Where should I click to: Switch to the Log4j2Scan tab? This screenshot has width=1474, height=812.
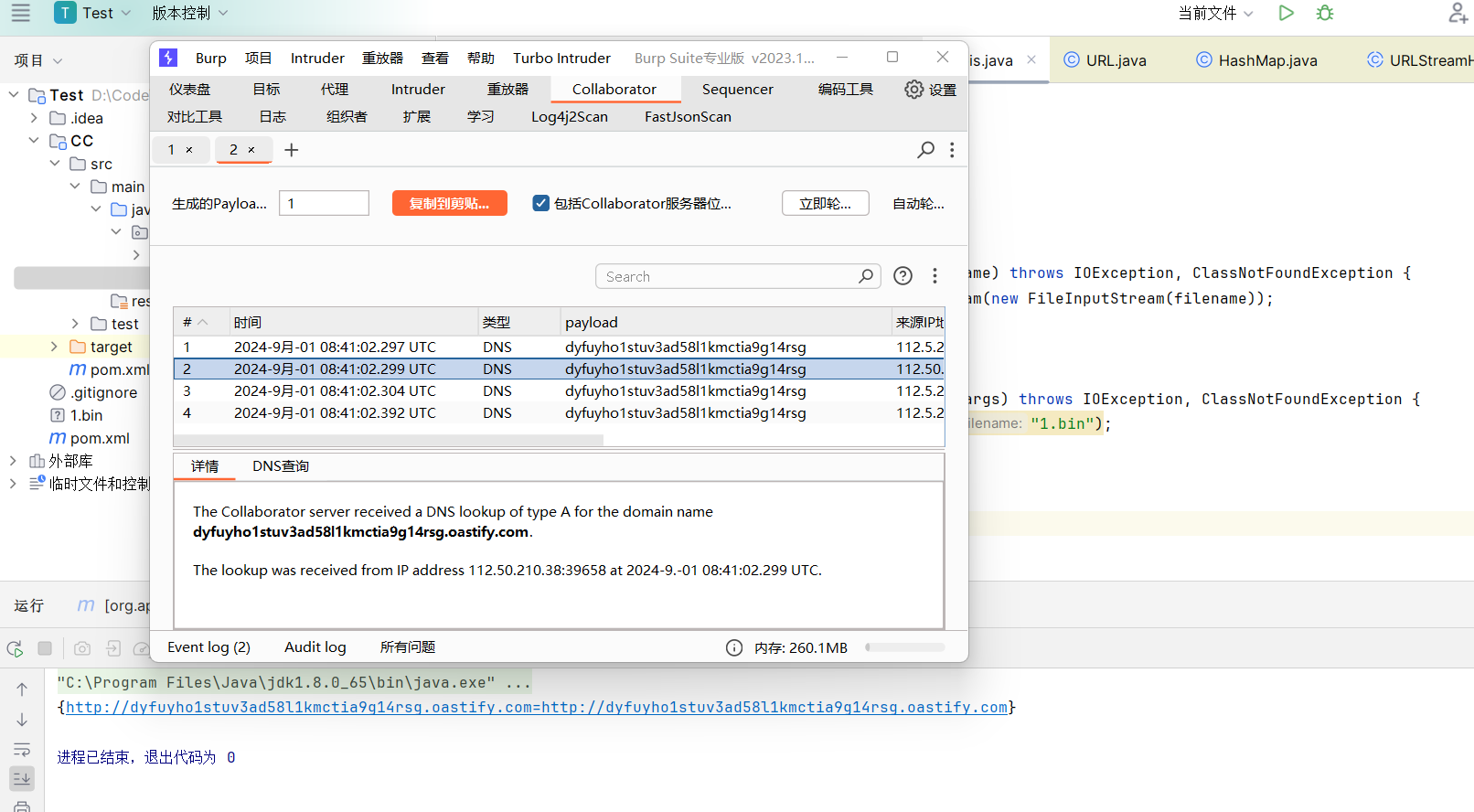point(570,116)
